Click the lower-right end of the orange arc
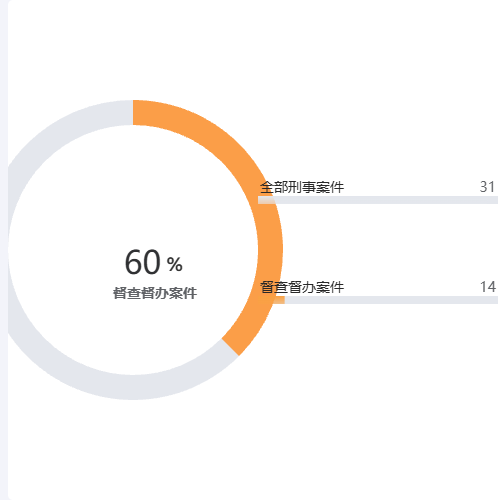500x500 pixels. 231,347
